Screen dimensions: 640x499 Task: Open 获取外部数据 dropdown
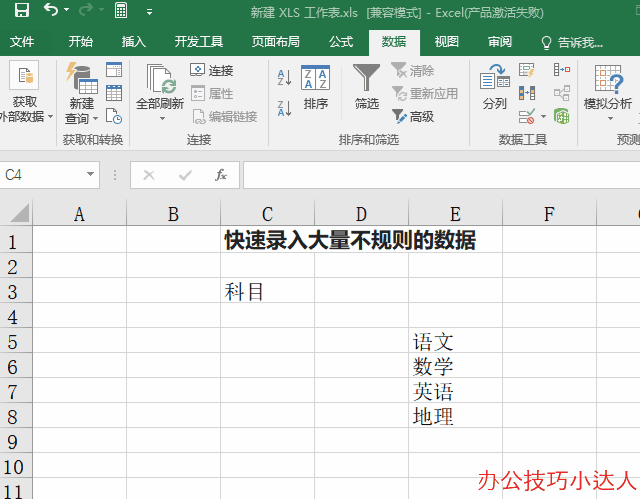point(24,92)
